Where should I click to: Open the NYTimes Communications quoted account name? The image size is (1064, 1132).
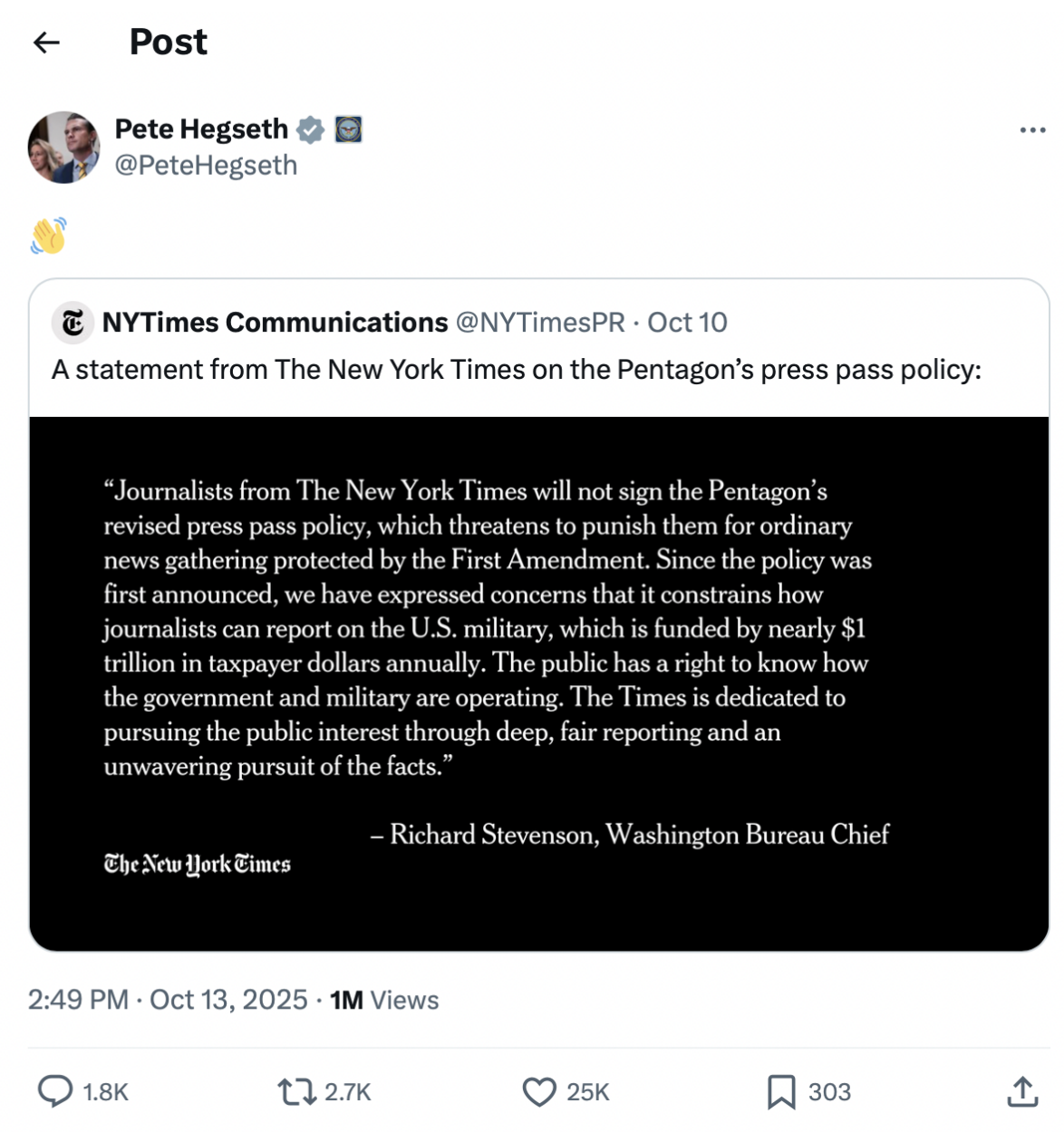click(275, 323)
